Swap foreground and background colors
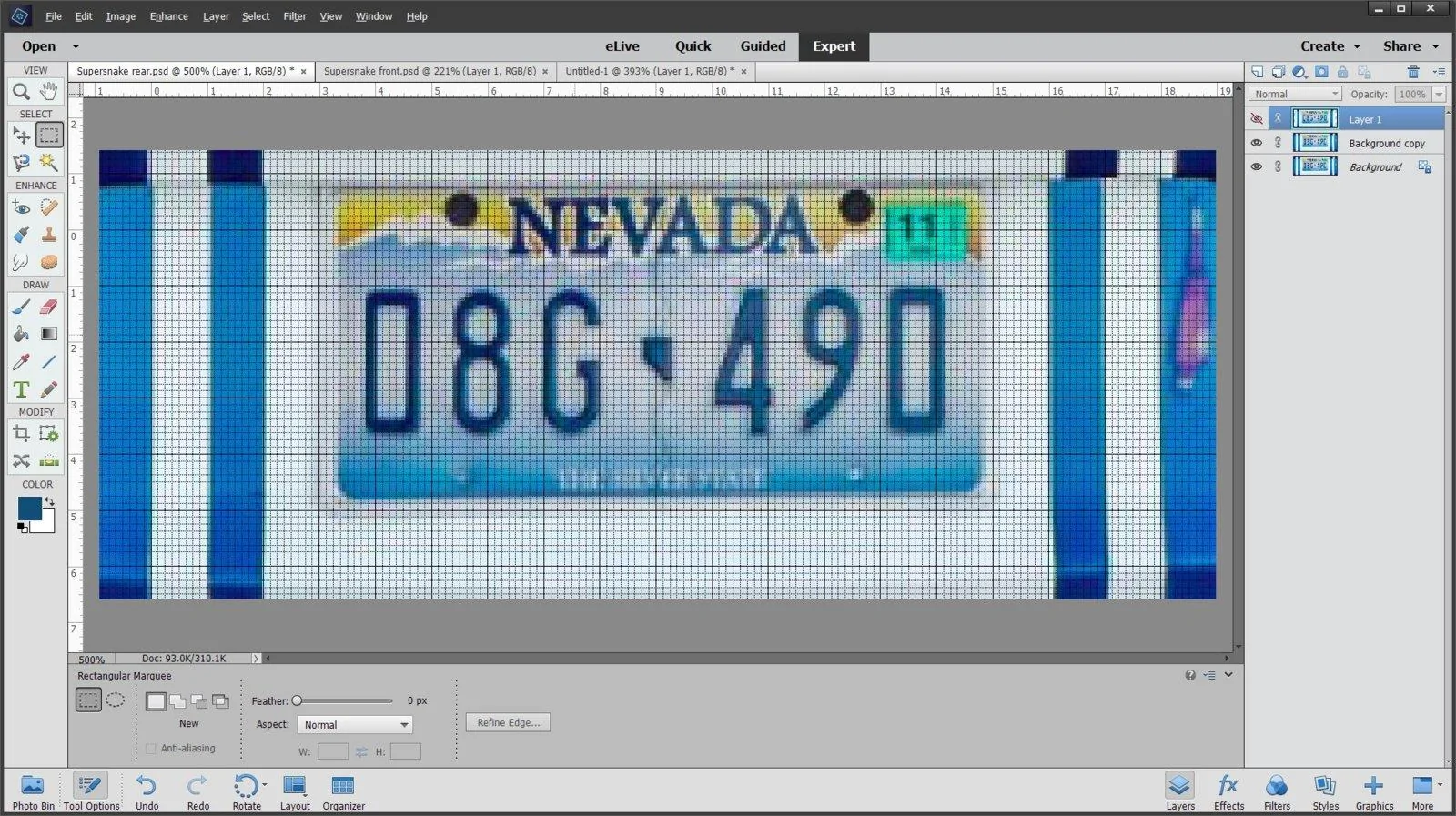1456x816 pixels. click(49, 501)
